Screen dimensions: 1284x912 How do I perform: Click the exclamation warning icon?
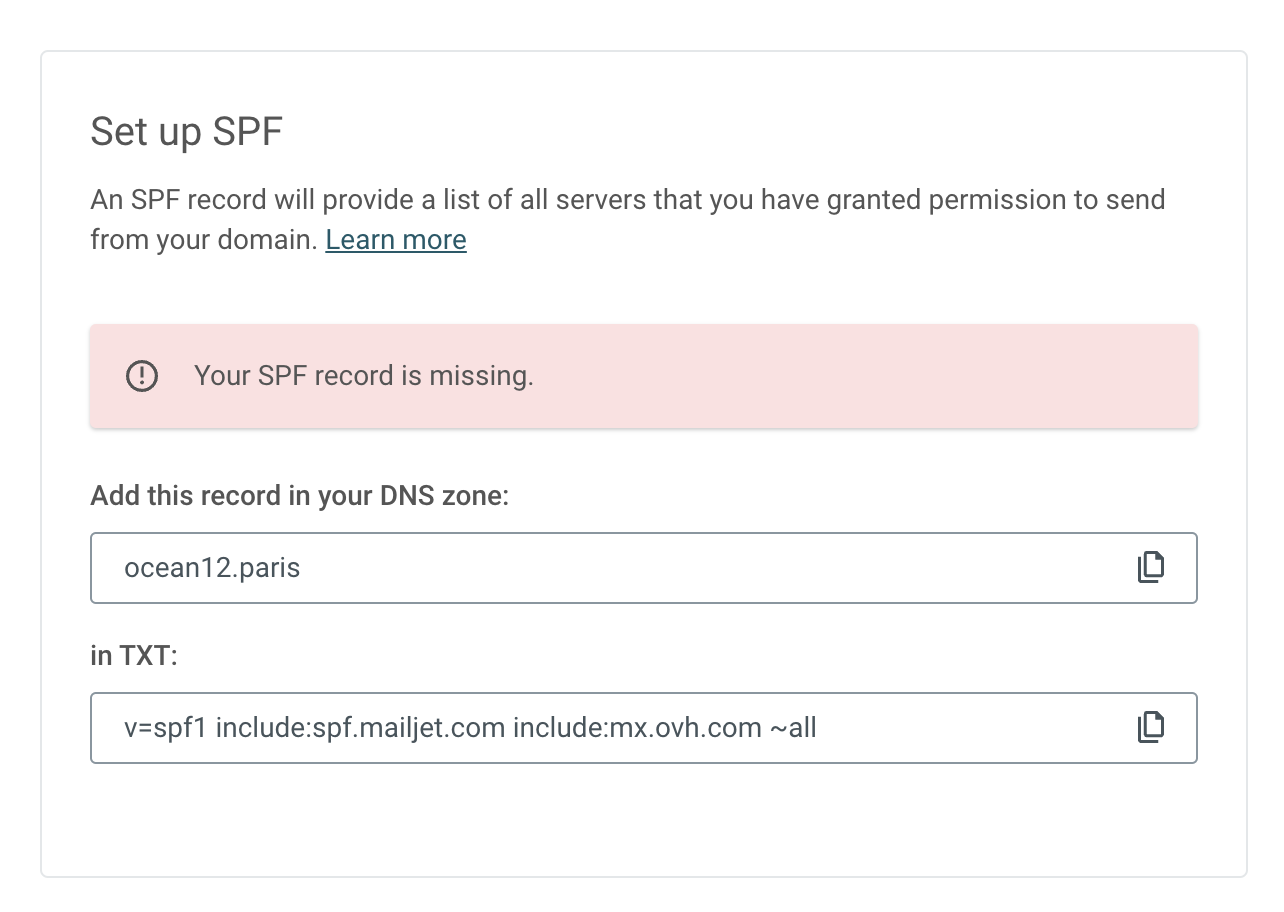[x=142, y=376]
